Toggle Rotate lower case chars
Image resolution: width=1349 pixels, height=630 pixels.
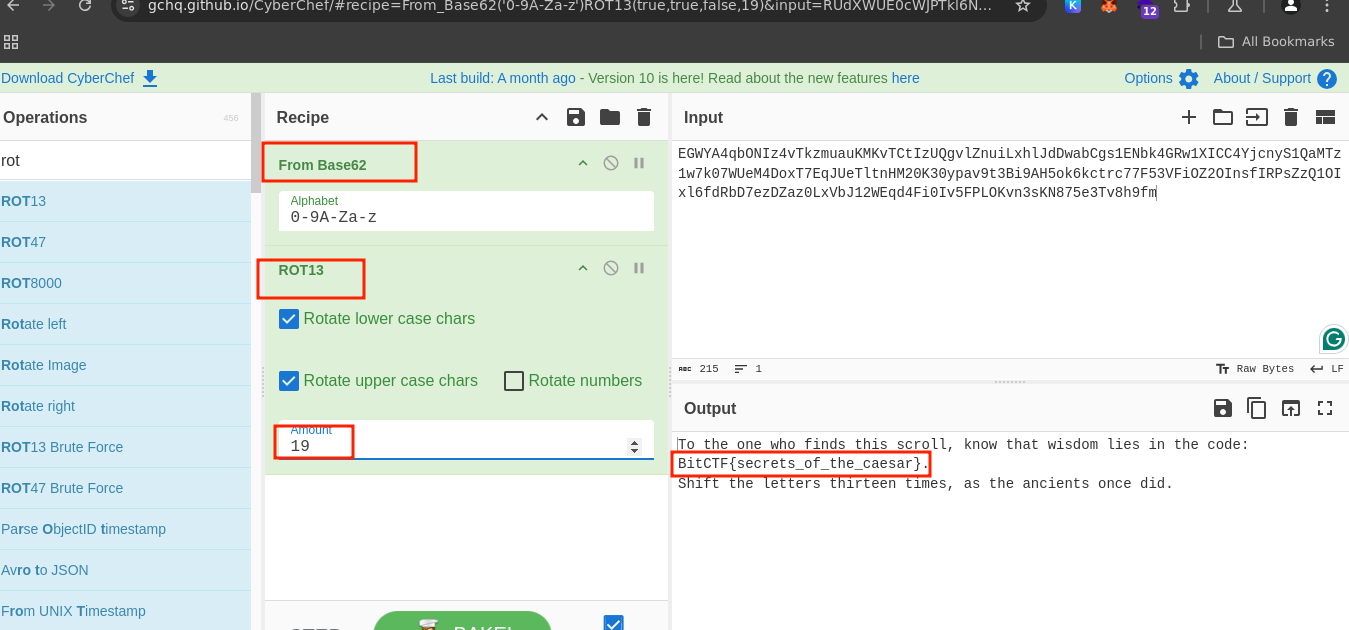(x=289, y=319)
